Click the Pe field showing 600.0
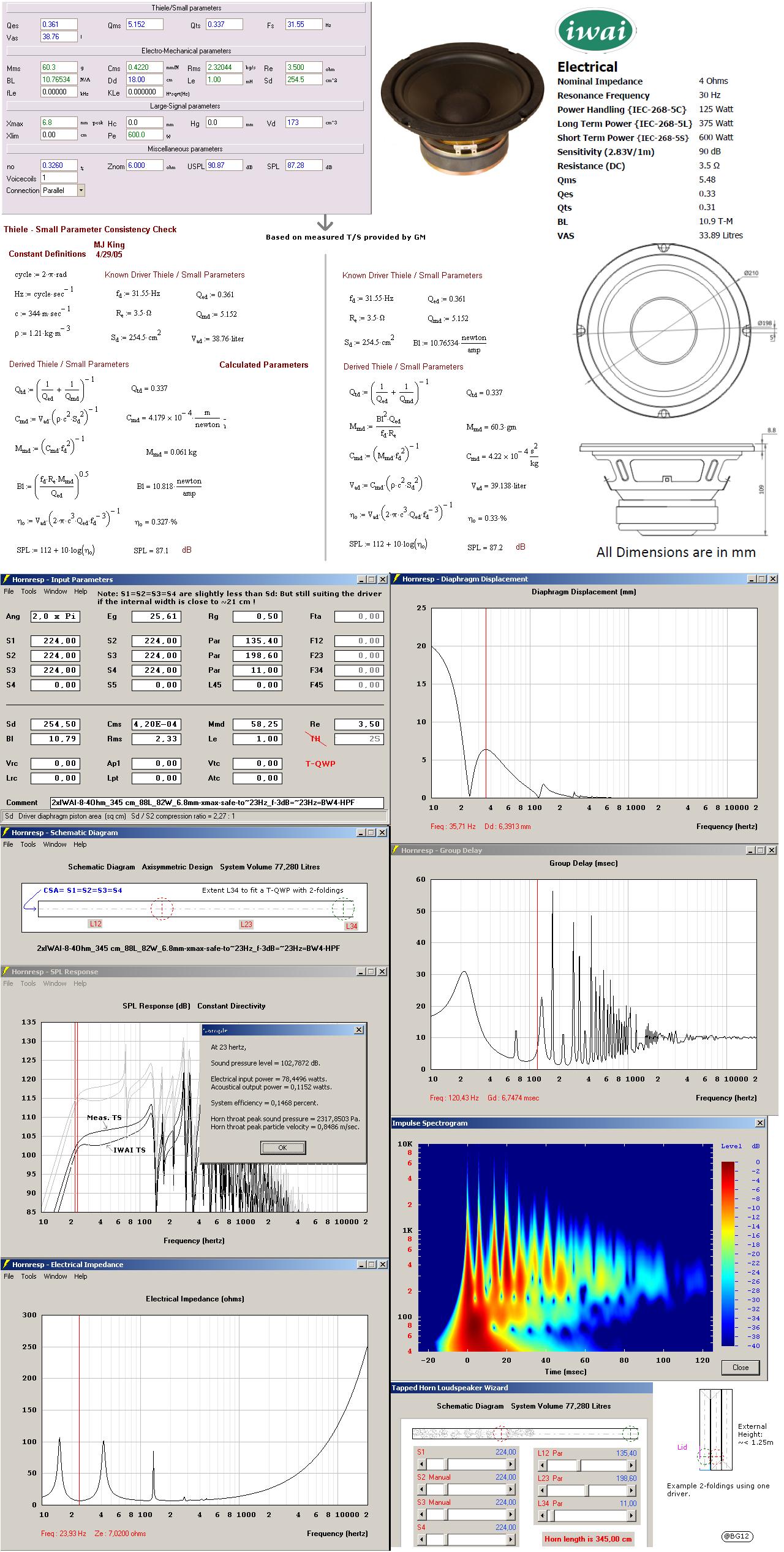This screenshot has height=1552, width=784. [145, 135]
